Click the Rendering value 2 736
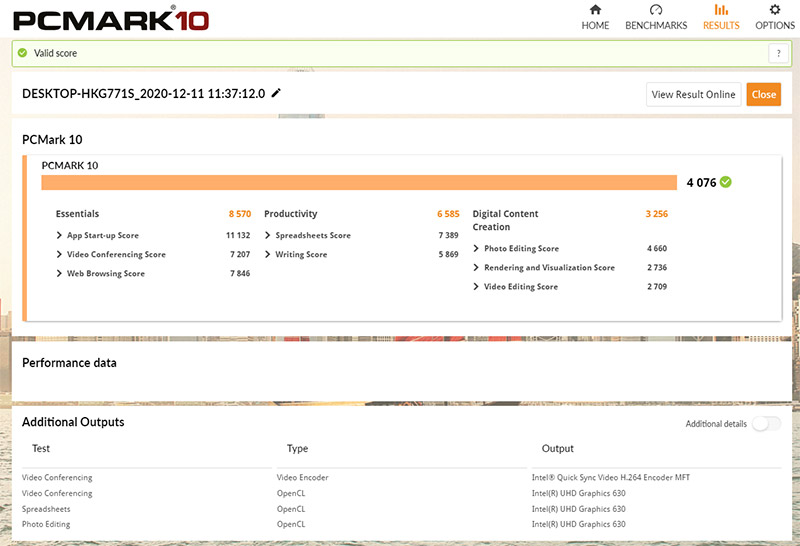The image size is (800, 546). (x=657, y=267)
